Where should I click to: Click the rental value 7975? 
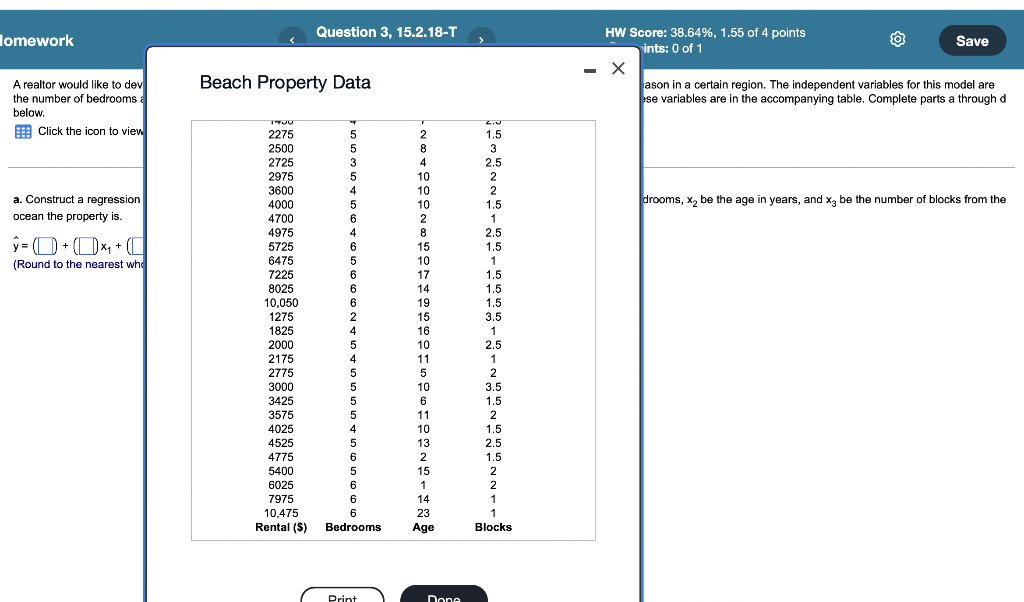point(281,499)
